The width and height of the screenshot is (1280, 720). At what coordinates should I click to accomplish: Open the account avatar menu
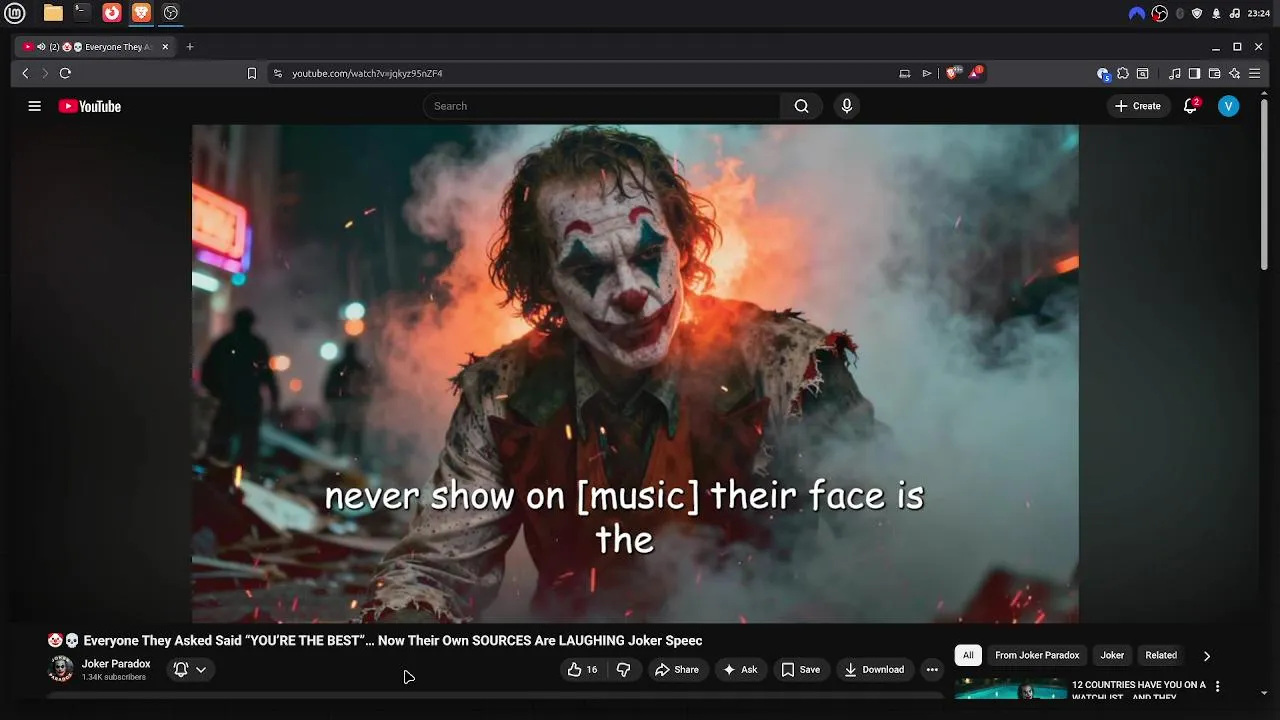point(1229,106)
